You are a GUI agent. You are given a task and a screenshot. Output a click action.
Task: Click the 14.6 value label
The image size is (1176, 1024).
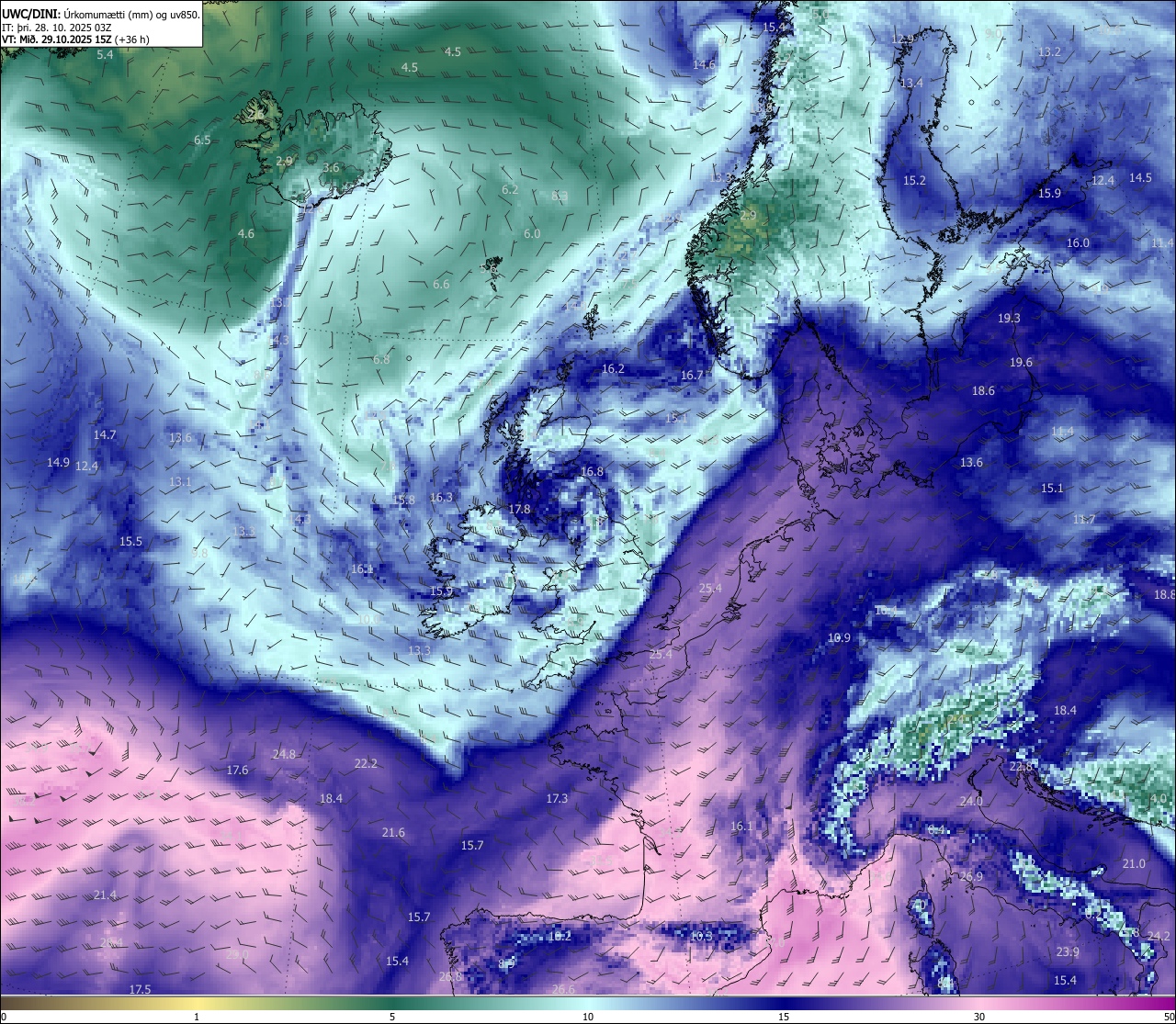pos(704,64)
